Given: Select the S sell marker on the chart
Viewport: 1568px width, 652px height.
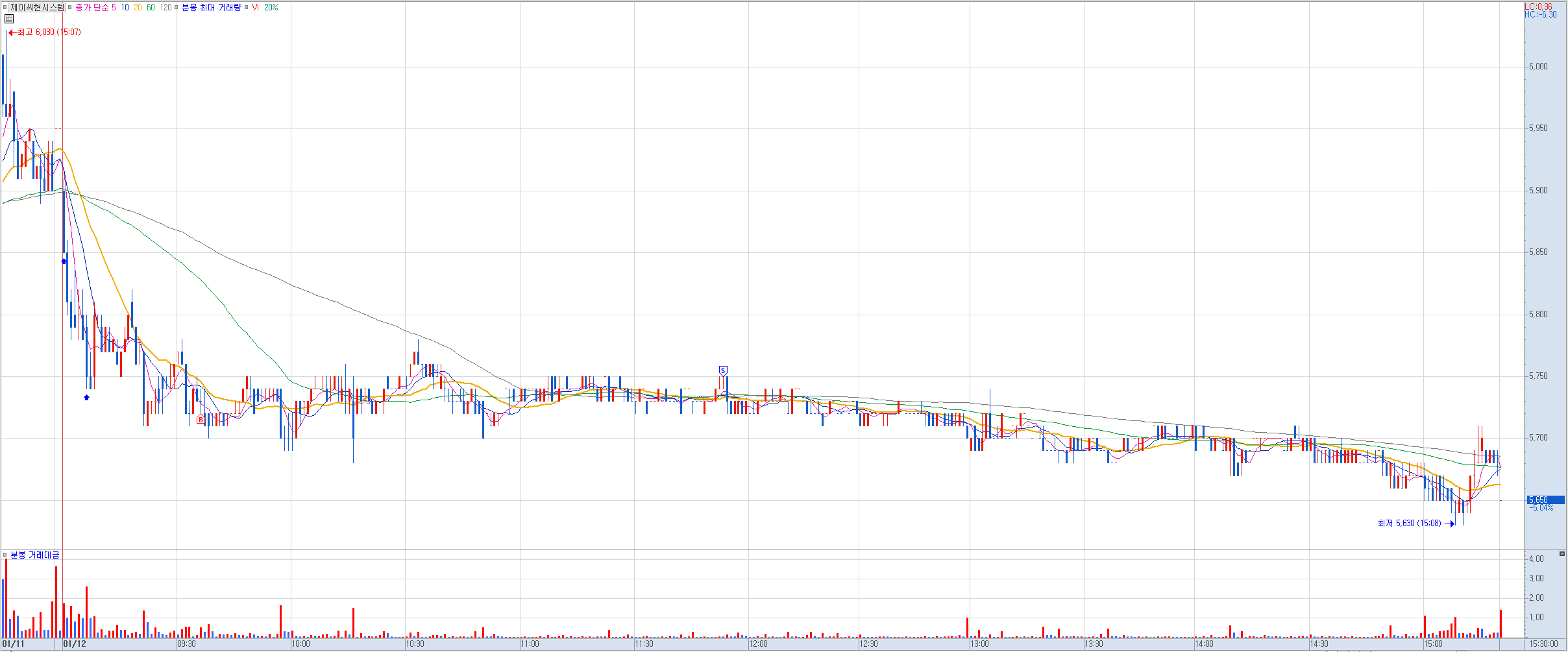Looking at the screenshot, I should pos(723,370).
